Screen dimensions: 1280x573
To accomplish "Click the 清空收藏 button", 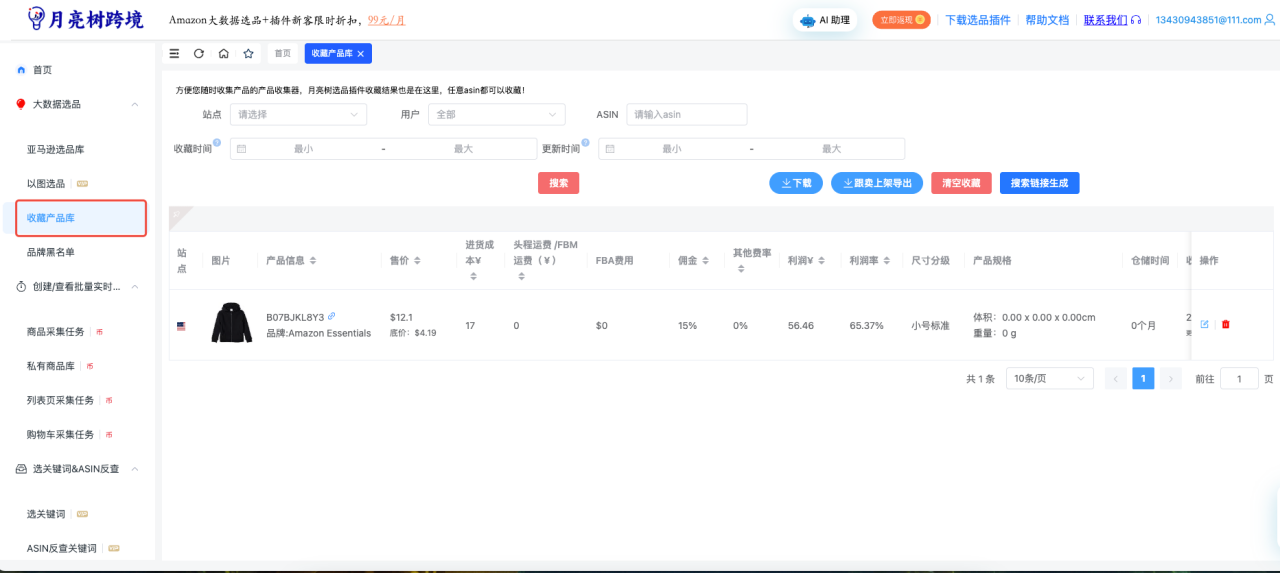I will click(961, 183).
